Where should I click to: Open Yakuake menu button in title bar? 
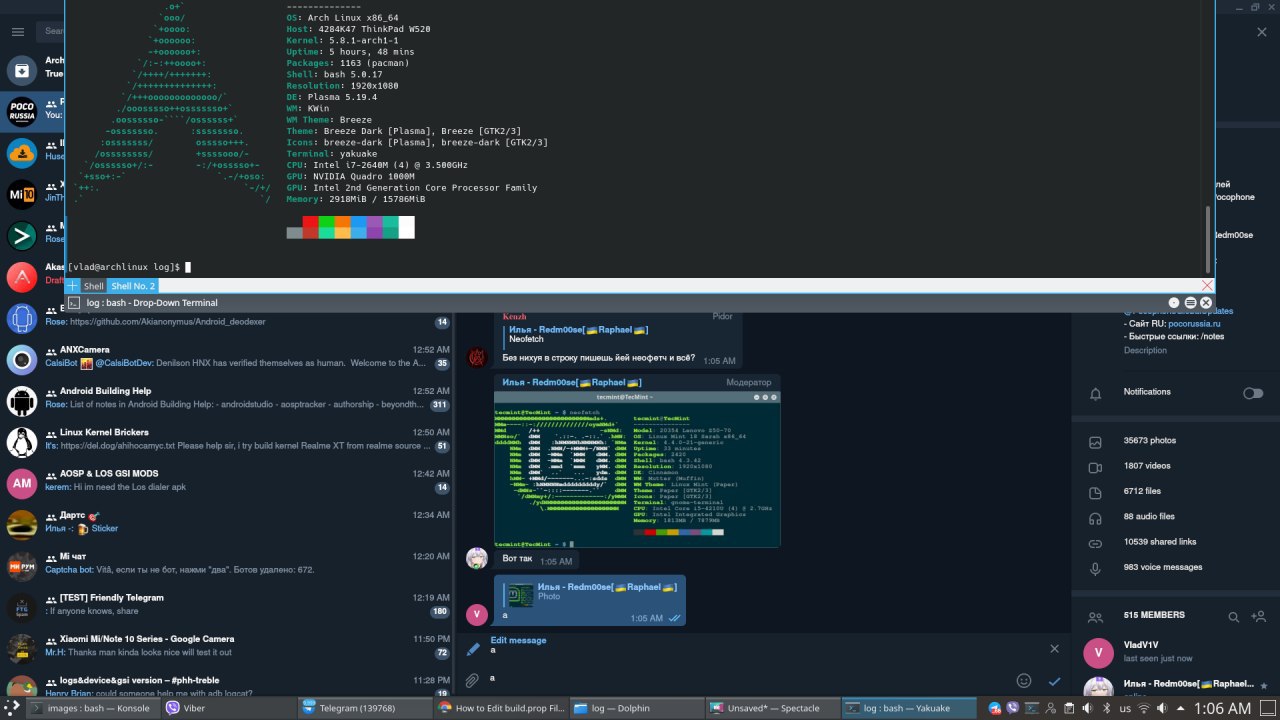pyautogui.click(x=1190, y=303)
